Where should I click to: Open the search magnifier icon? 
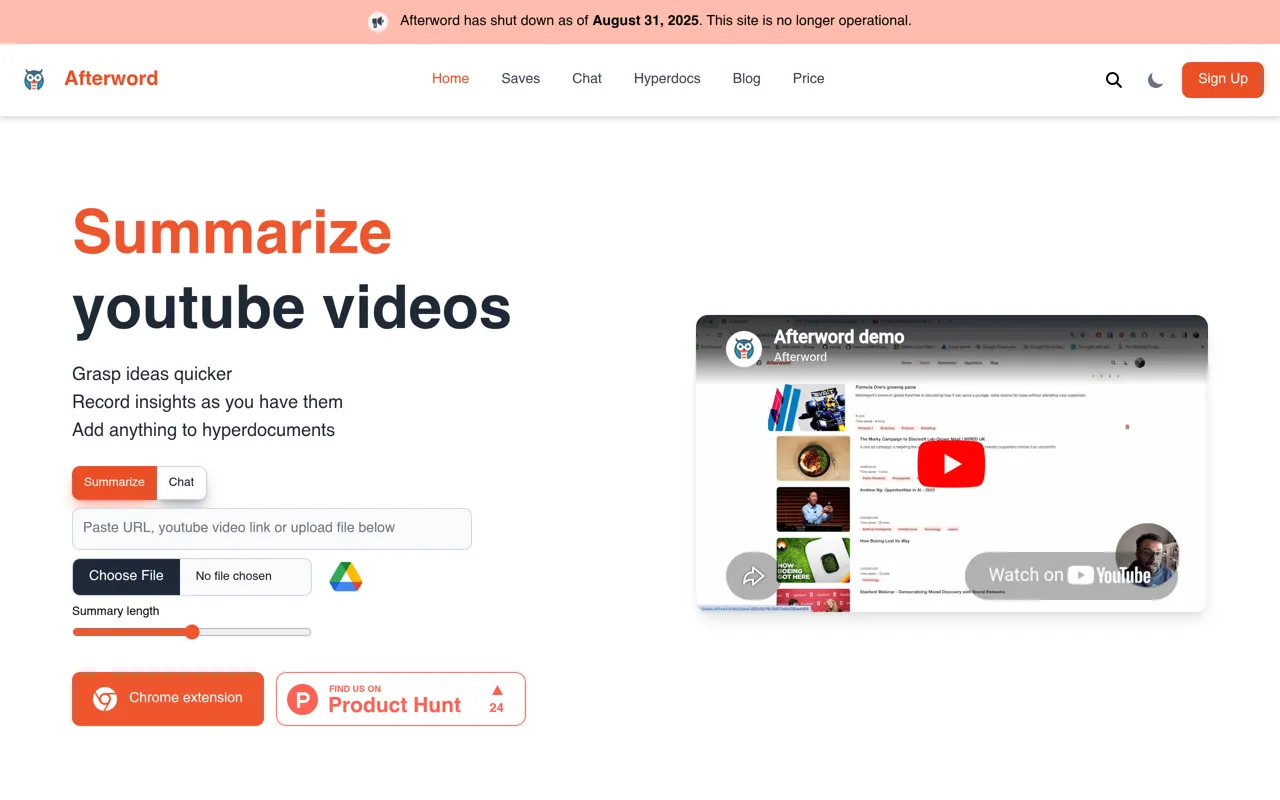pyautogui.click(x=1114, y=80)
